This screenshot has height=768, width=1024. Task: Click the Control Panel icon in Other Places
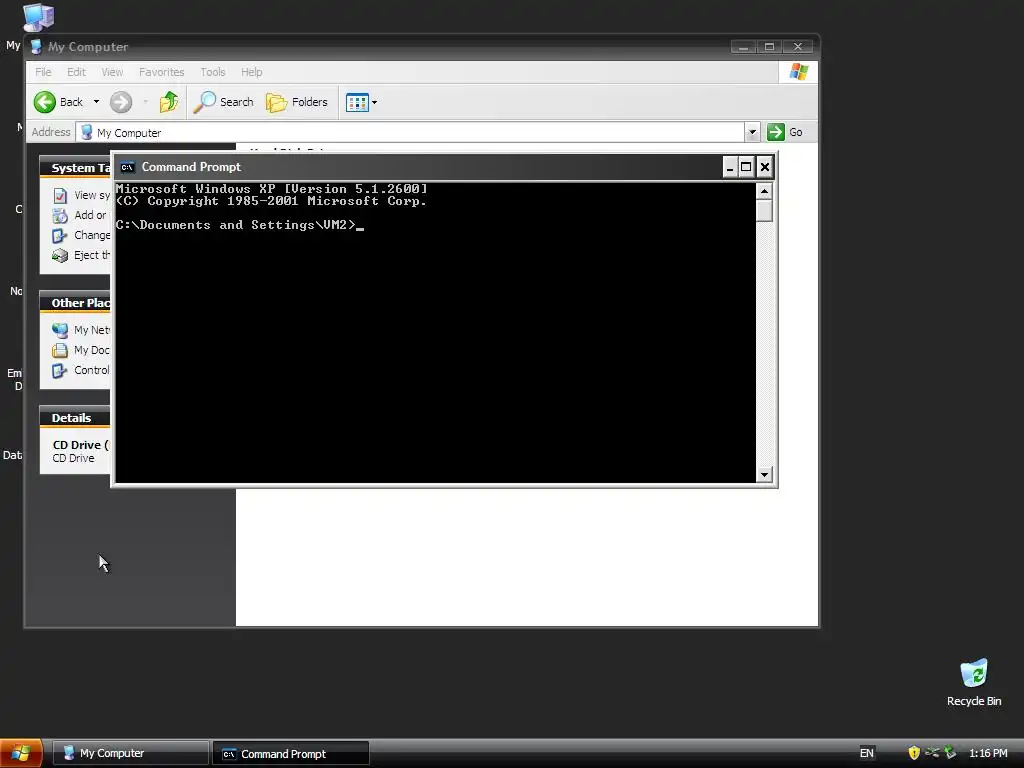[60, 370]
